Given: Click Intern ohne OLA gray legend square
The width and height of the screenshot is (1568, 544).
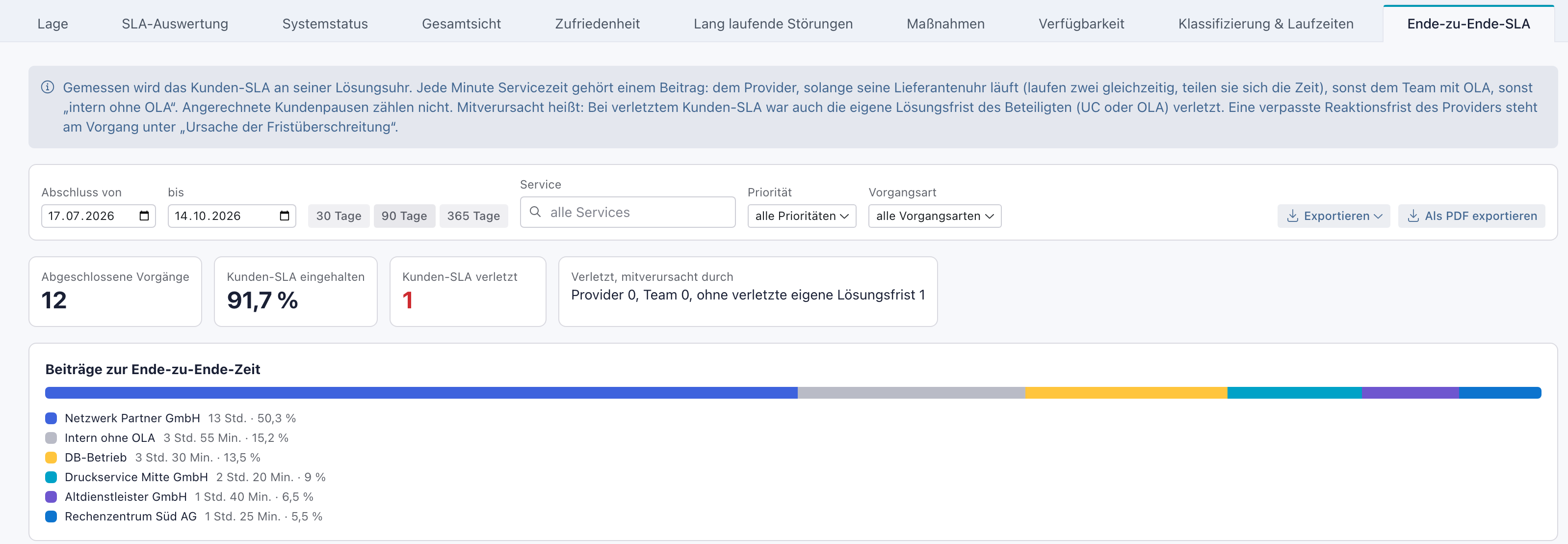Looking at the screenshot, I should (51, 437).
